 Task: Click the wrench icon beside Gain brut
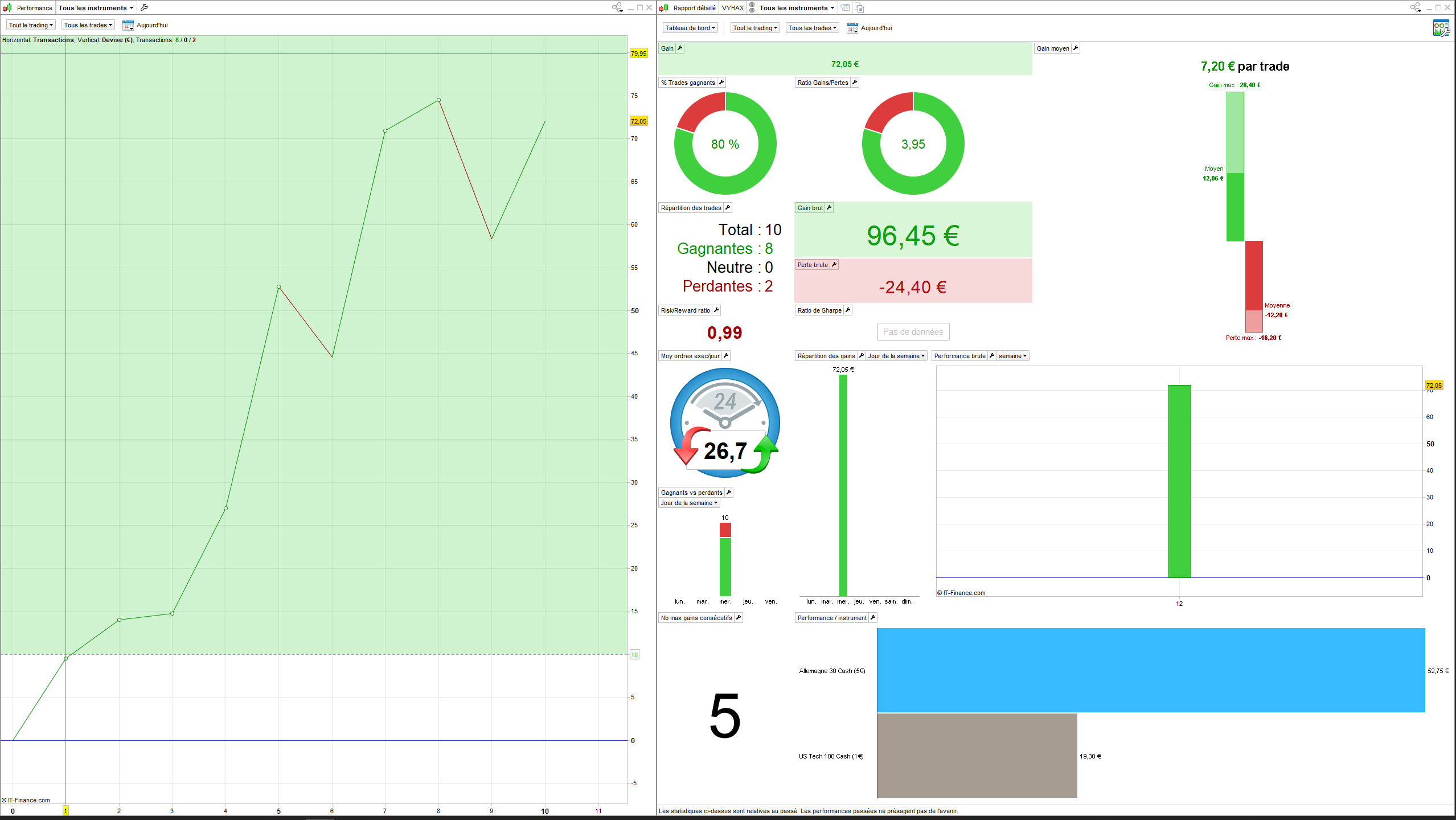tap(829, 208)
